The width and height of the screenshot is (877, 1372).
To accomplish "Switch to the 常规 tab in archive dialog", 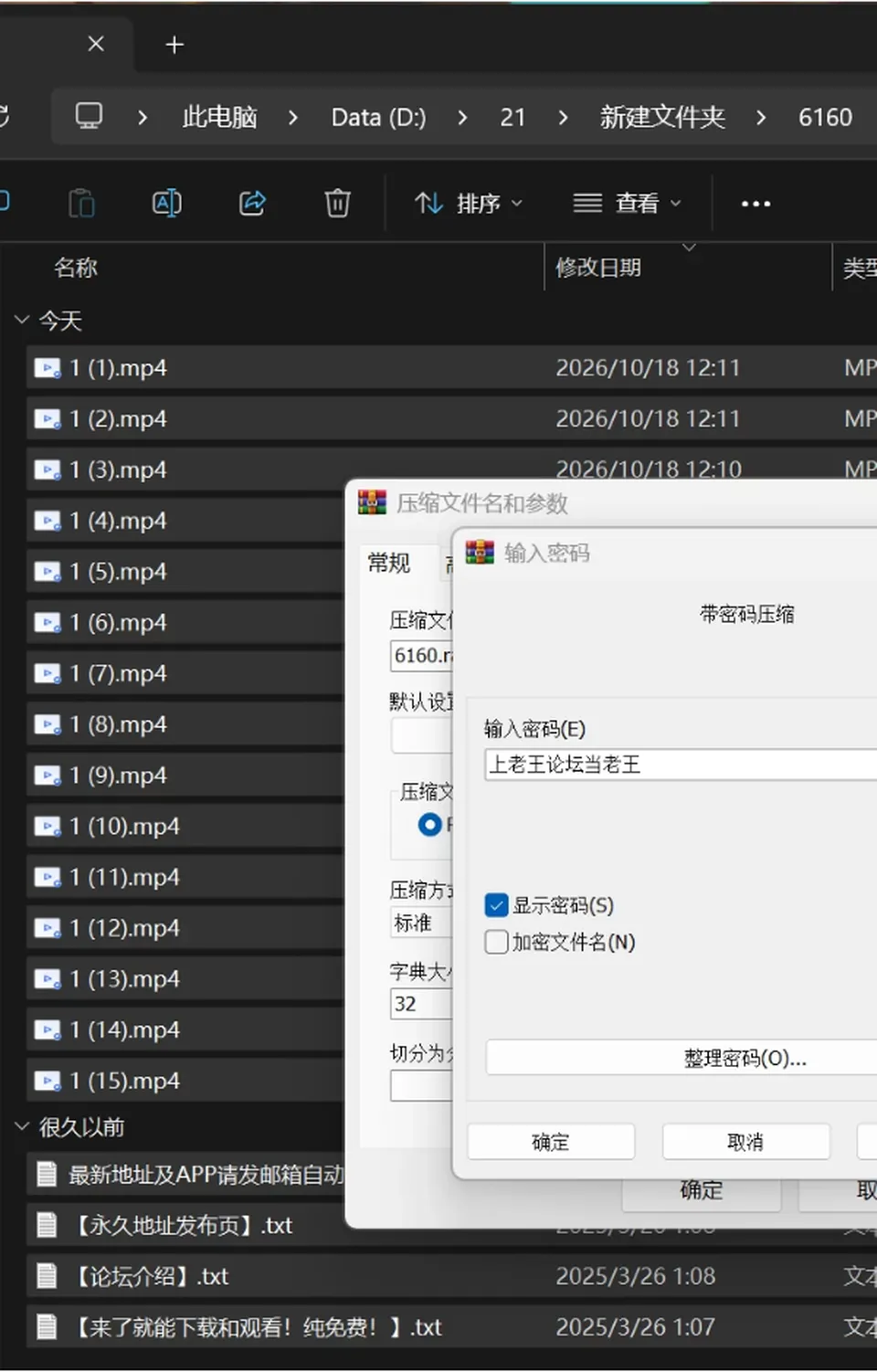I will coord(388,563).
